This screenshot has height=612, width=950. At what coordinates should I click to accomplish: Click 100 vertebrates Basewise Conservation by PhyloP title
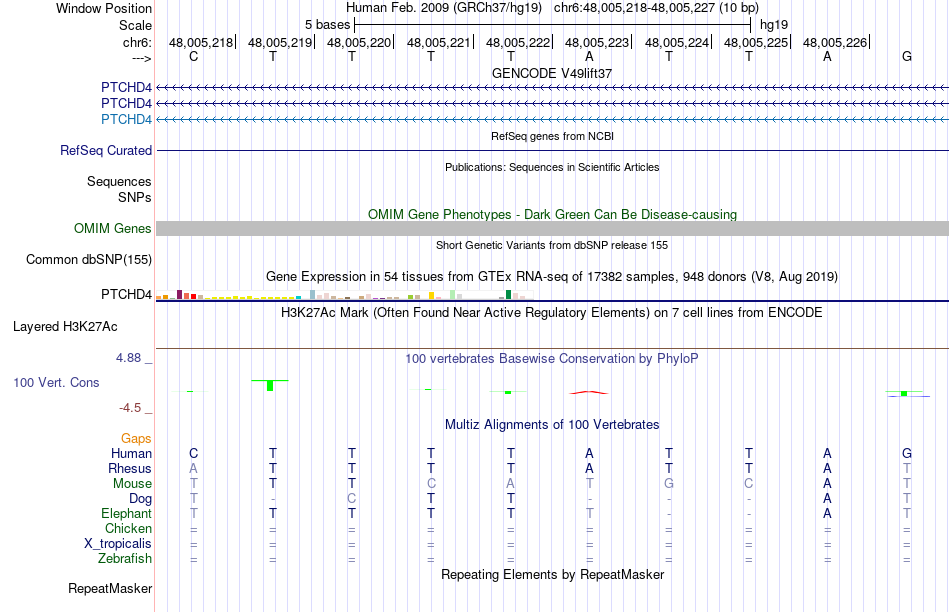point(552,359)
